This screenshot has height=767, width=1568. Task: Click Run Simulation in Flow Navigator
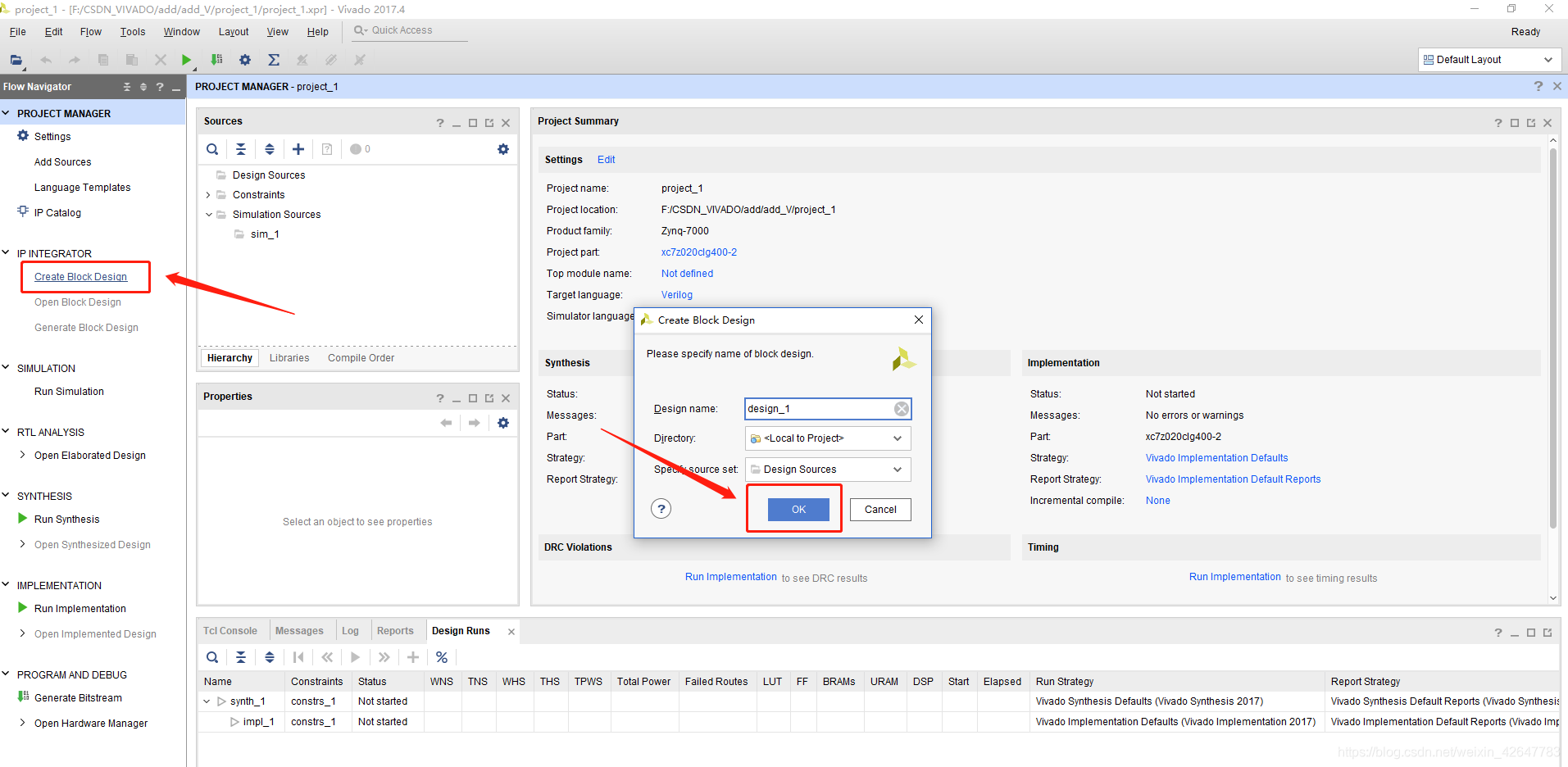pos(69,392)
